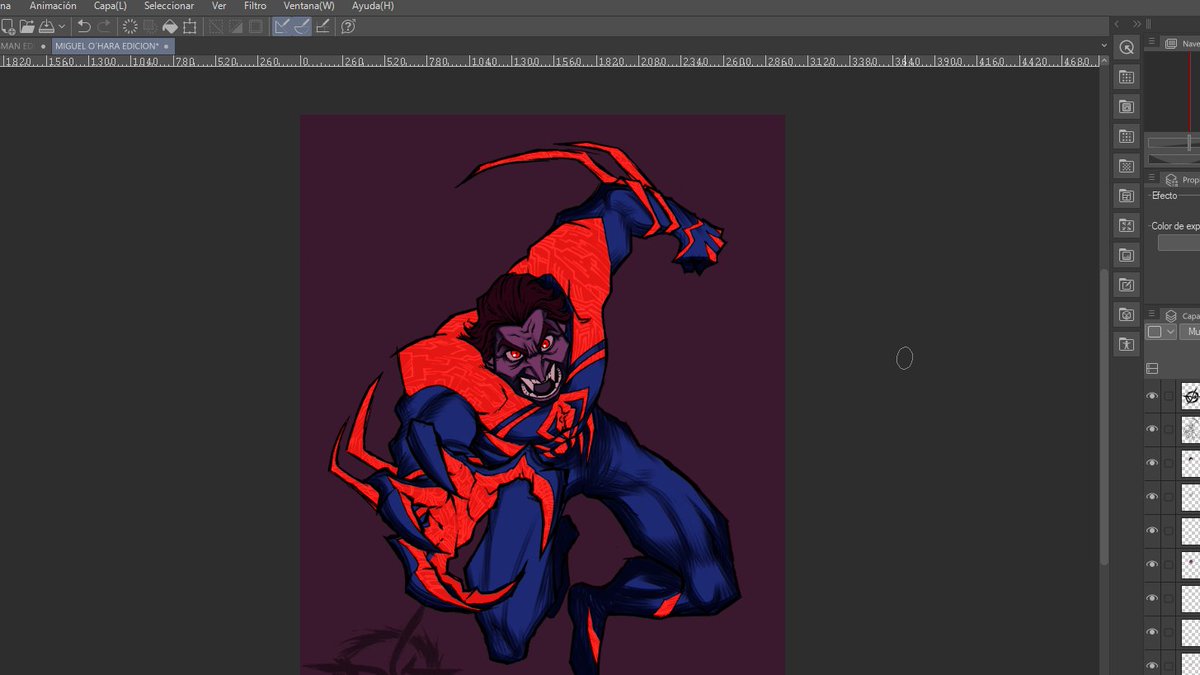Open the Layer palette menu

(1152, 314)
